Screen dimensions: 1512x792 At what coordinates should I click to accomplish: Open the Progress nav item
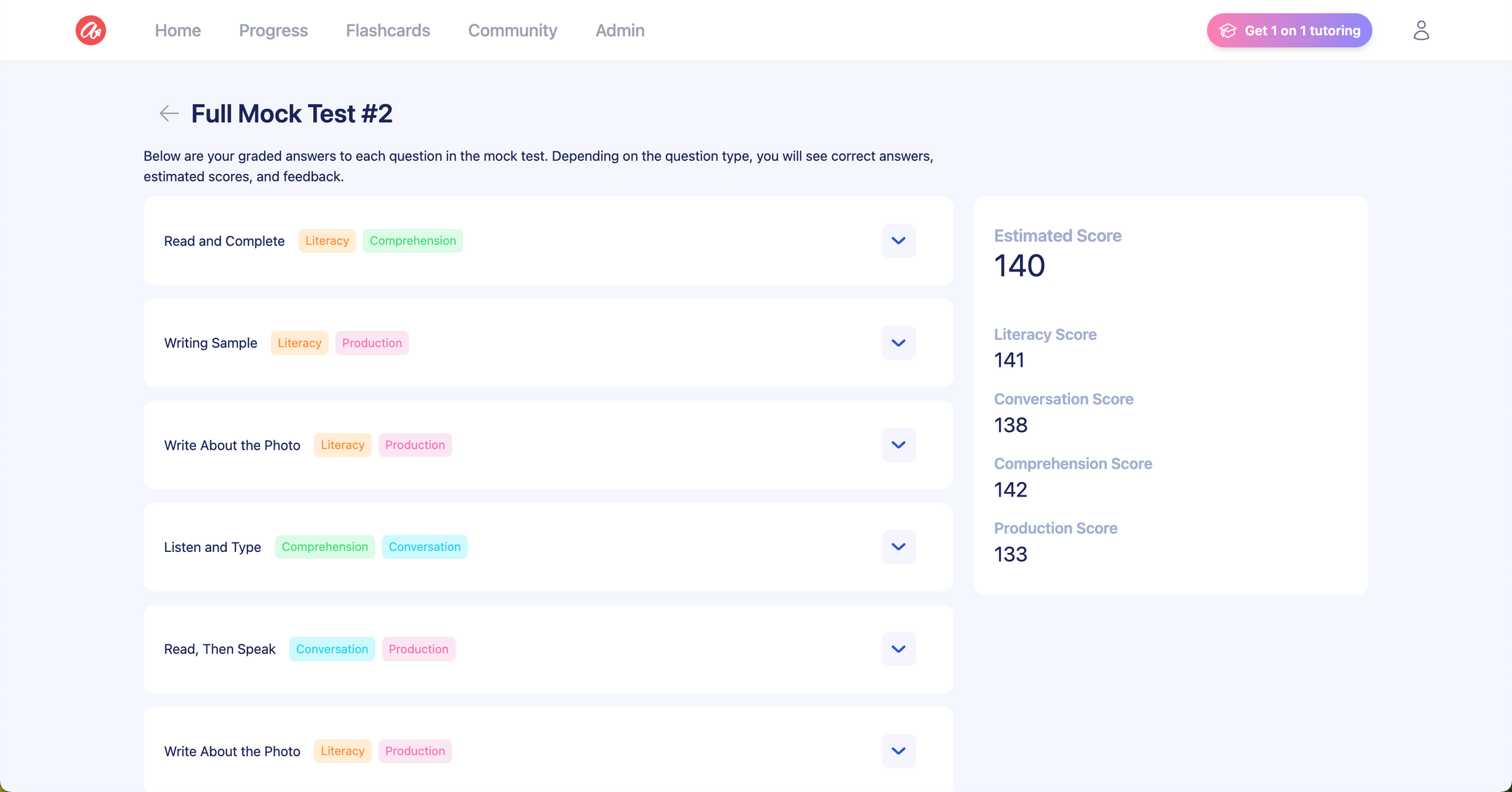[273, 30]
